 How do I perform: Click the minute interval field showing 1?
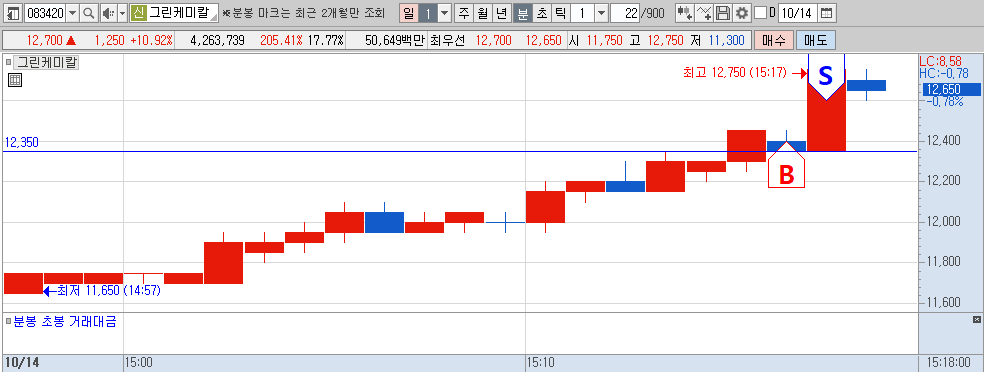[x=582, y=13]
